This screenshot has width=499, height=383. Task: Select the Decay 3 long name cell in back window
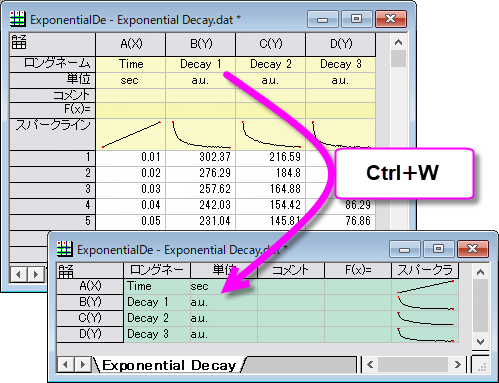(x=341, y=64)
